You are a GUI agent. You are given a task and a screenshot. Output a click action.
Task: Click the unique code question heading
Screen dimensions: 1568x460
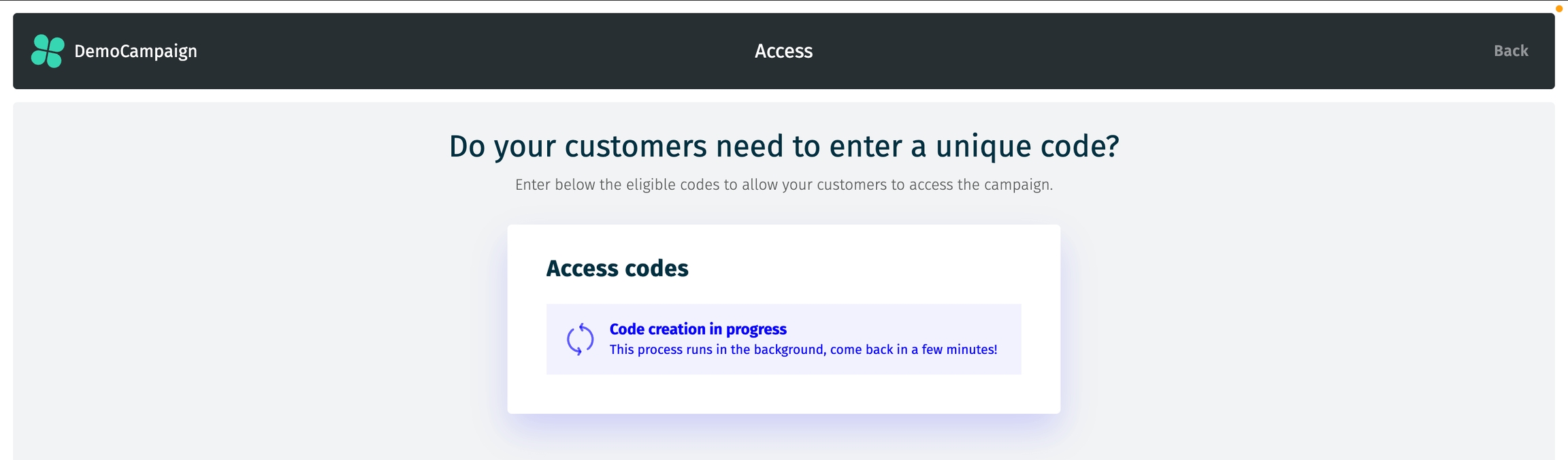(783, 146)
